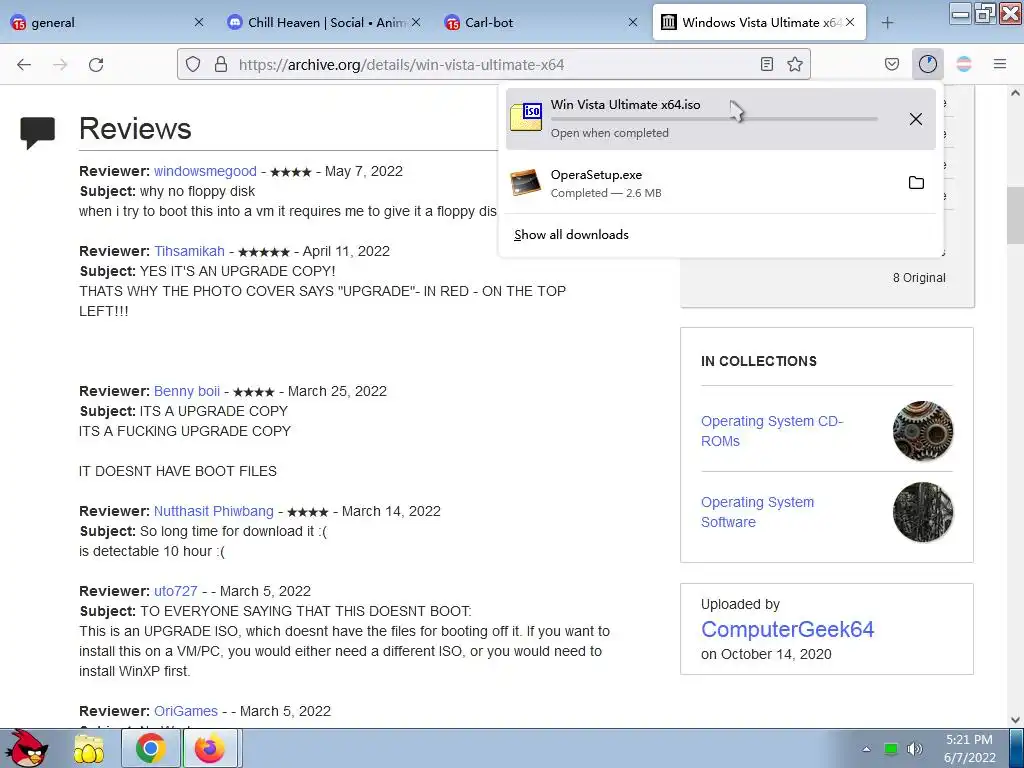Click the green network tray icon
The image size is (1024, 768).
click(x=891, y=749)
